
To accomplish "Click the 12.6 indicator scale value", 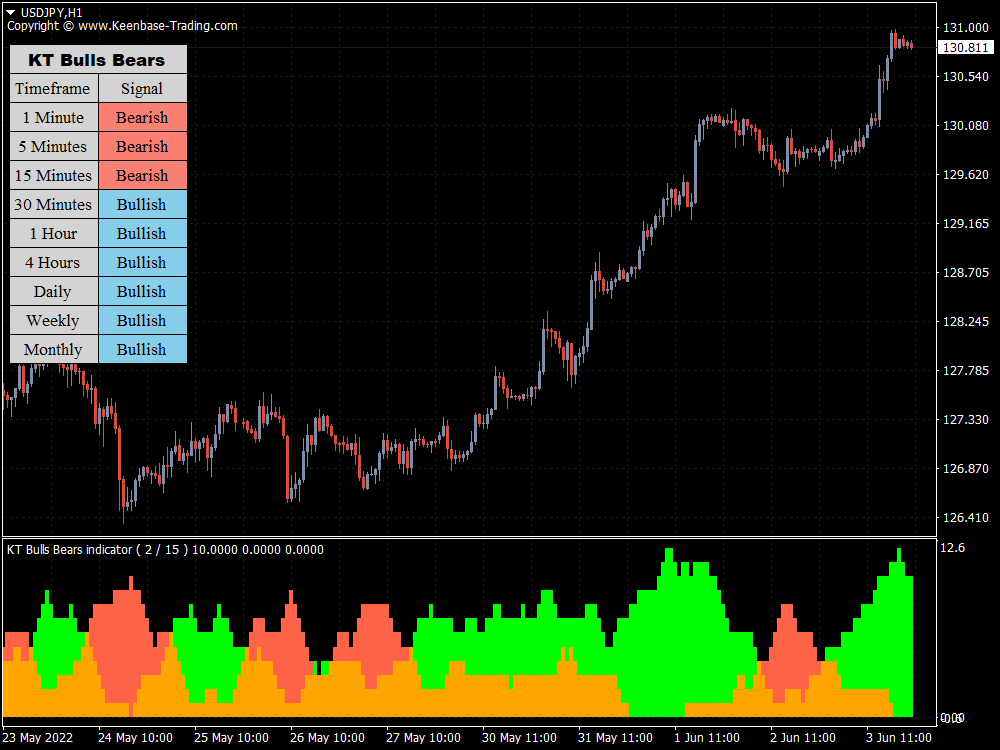I will [953, 548].
